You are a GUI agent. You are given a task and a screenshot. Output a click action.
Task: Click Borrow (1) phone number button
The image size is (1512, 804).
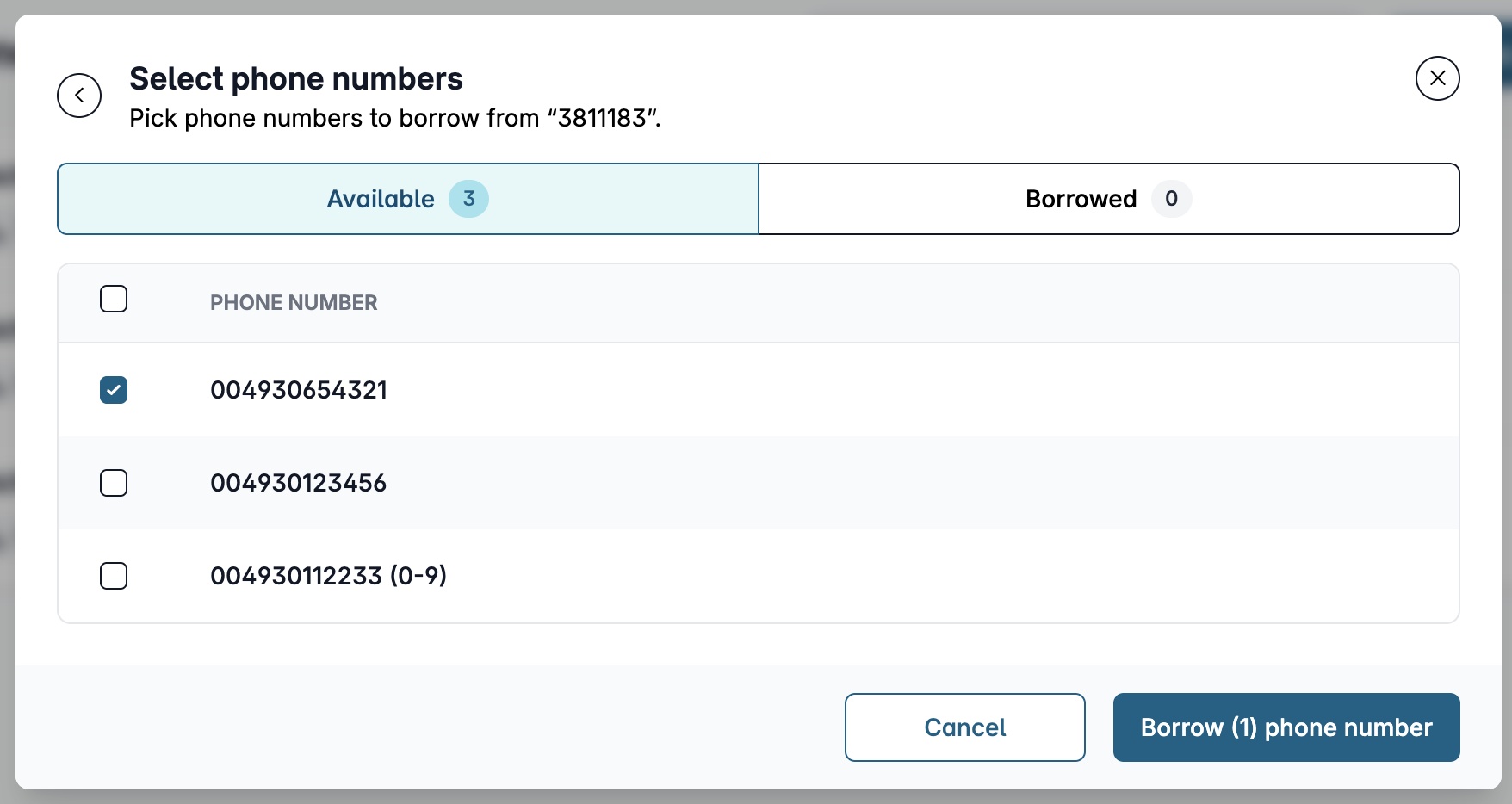1286,727
